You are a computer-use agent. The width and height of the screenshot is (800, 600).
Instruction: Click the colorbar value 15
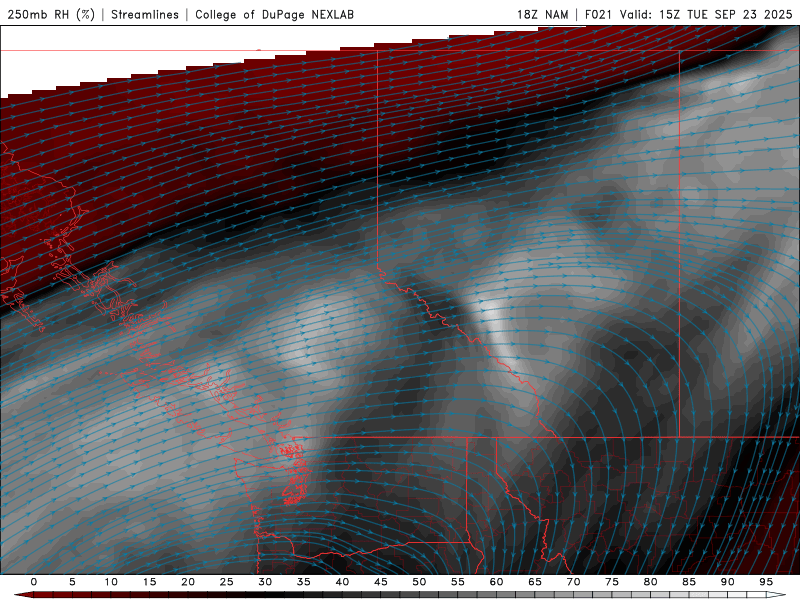[149, 582]
